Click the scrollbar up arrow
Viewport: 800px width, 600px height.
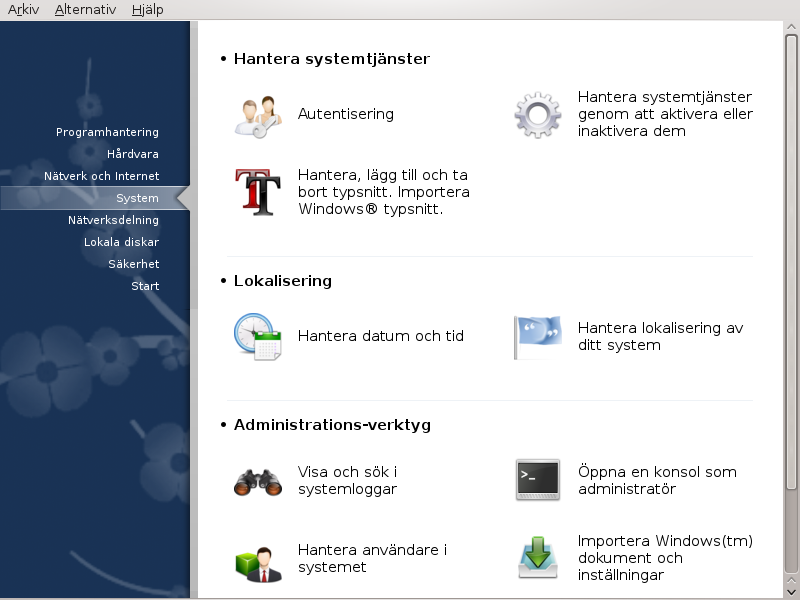pos(791,27)
